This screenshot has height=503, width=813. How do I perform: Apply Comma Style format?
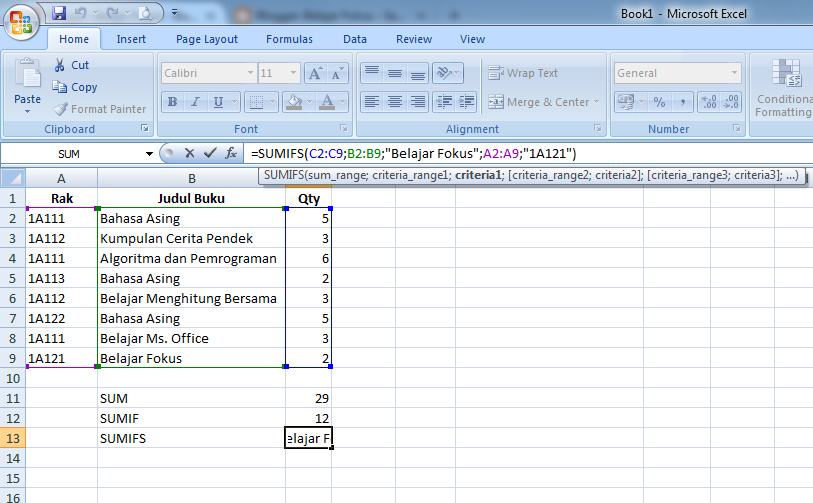coord(682,102)
